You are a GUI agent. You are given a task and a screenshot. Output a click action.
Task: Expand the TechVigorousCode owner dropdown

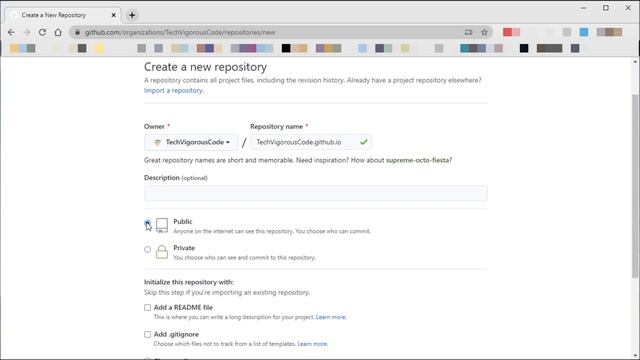(191, 142)
